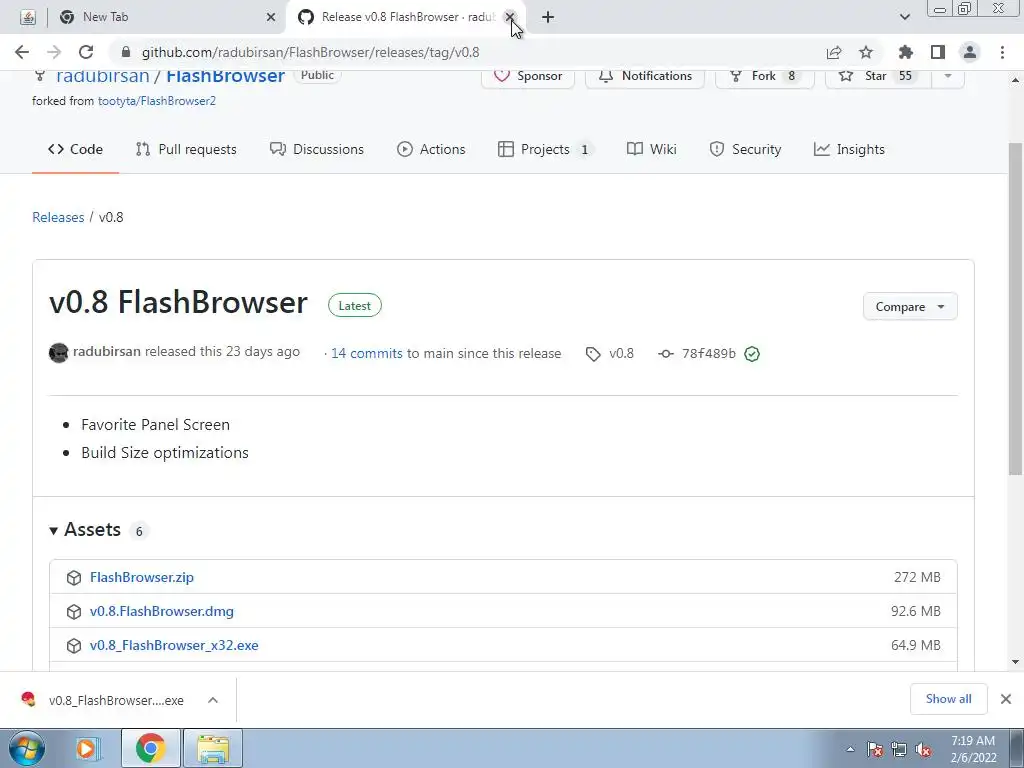Open the Insights tab
Viewport: 1024px width, 768px height.
click(x=850, y=150)
